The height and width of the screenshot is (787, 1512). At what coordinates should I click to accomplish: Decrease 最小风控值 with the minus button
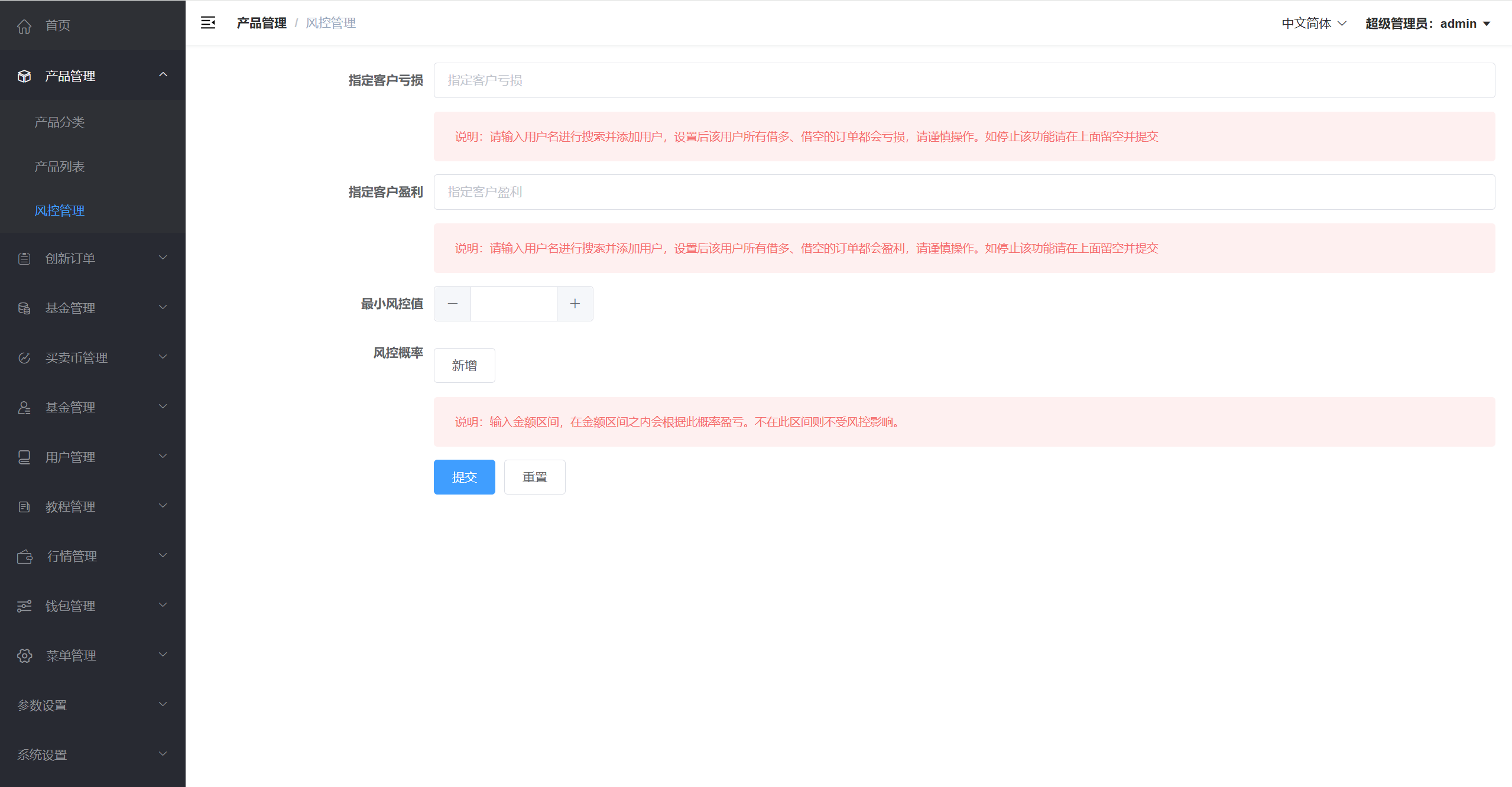tap(453, 304)
